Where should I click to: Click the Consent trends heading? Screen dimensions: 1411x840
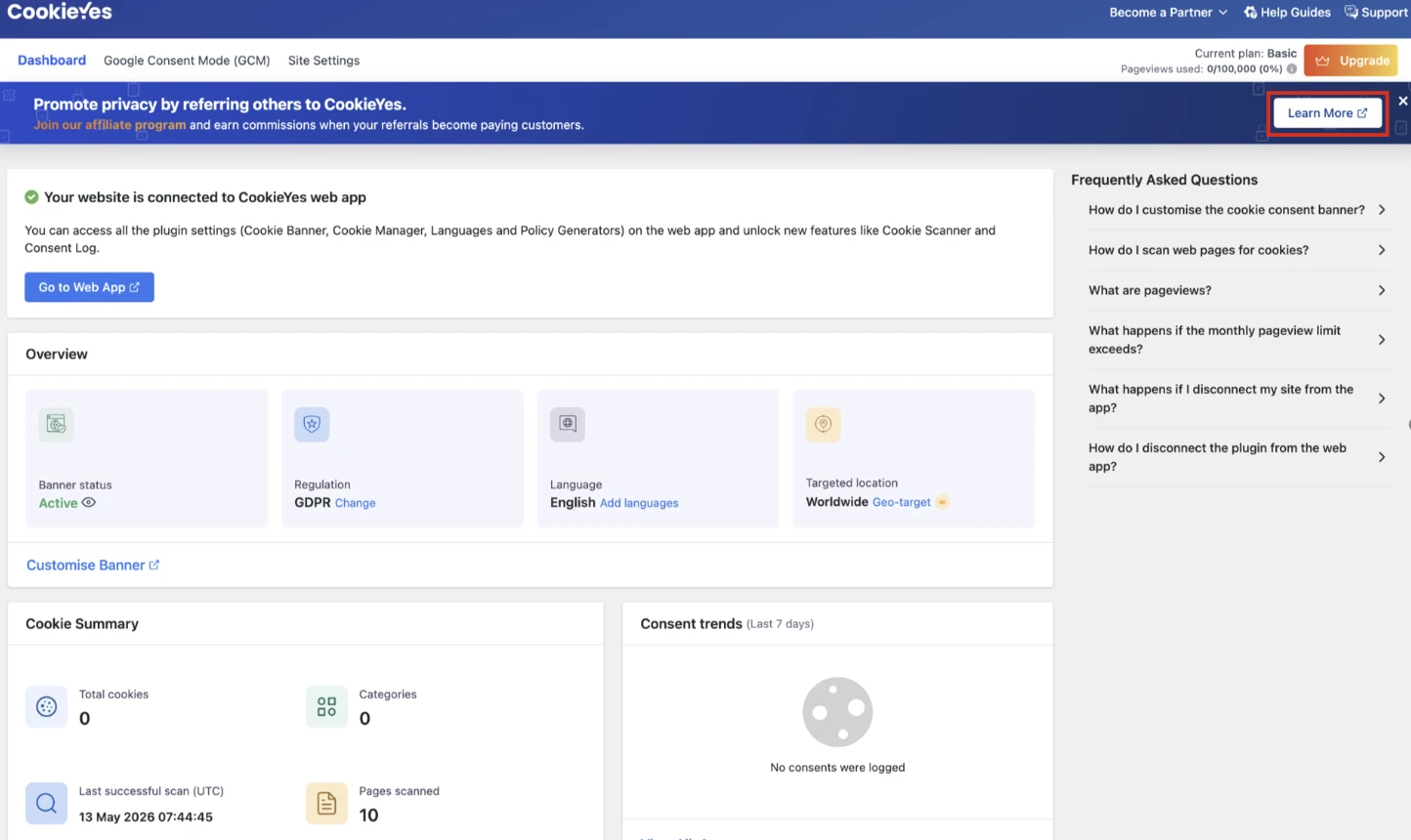(x=691, y=624)
